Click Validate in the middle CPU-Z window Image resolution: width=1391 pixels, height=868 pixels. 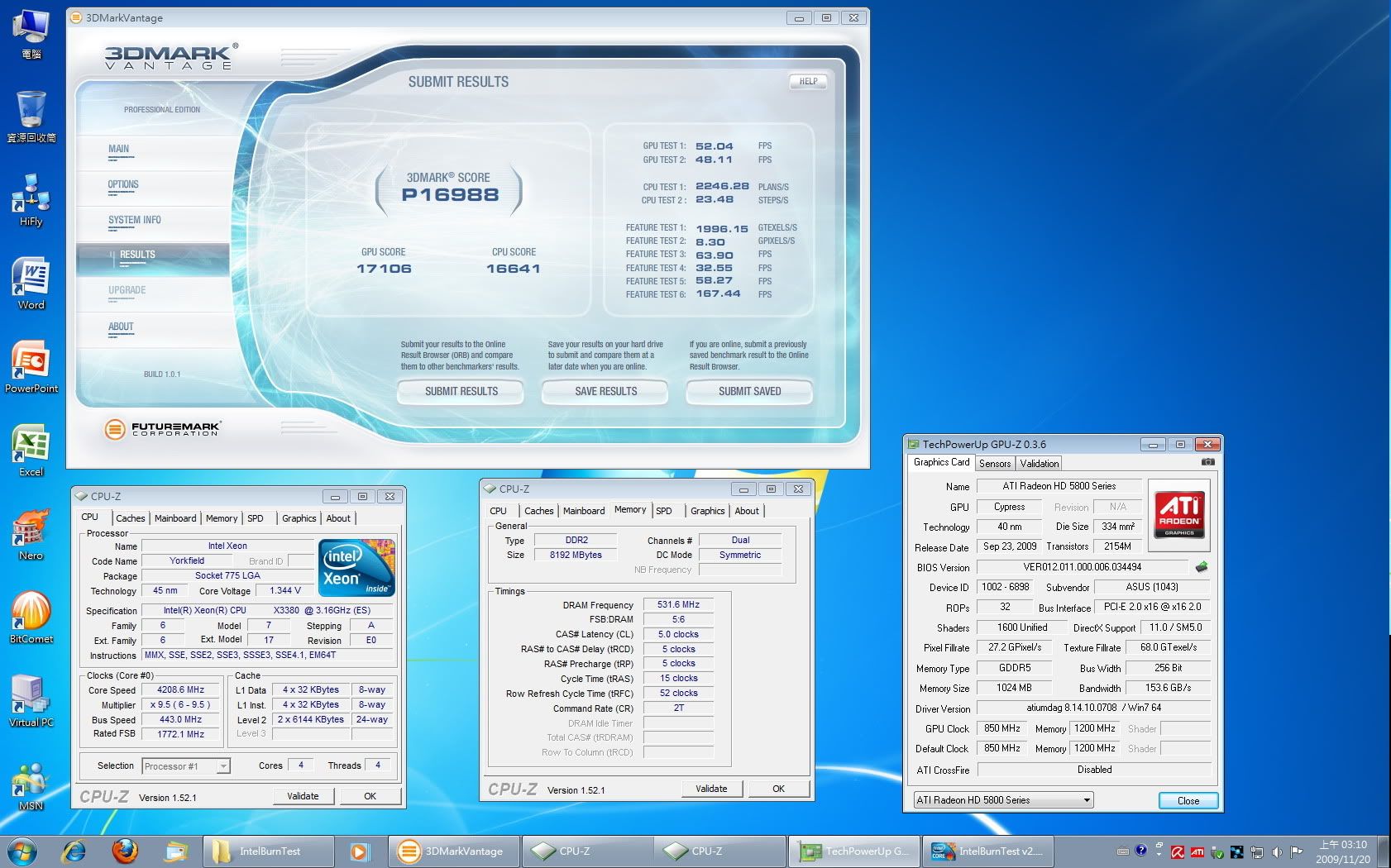point(711,789)
